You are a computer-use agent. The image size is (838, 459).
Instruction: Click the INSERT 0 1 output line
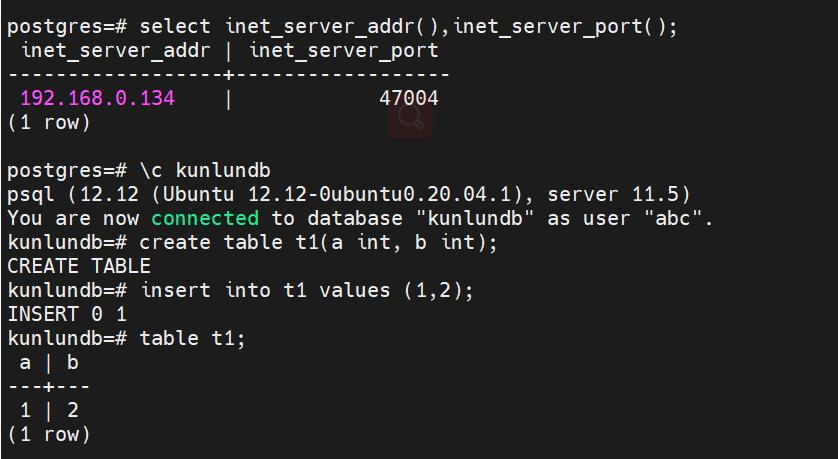coord(67,314)
